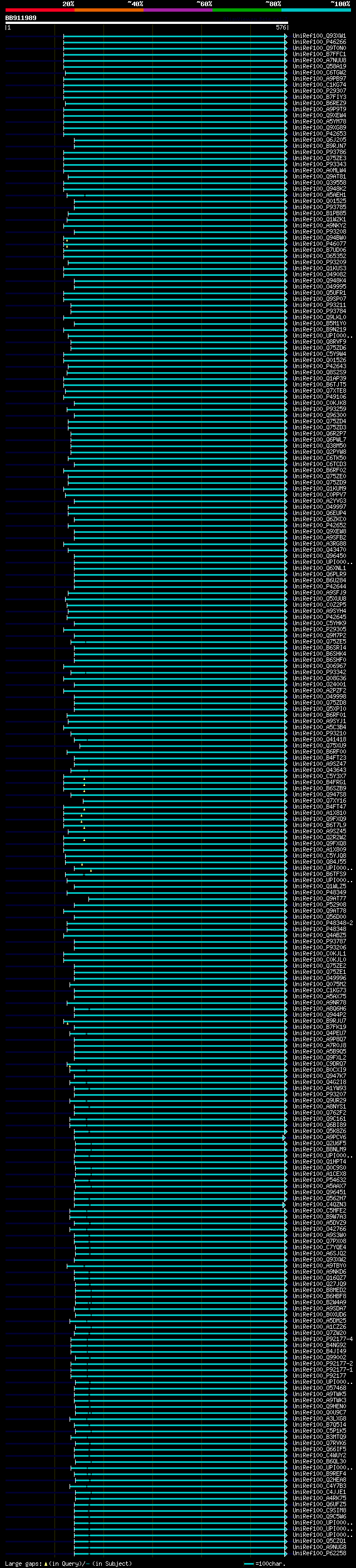Click hit label UniRef100_Q9AT77

[319, 898]
